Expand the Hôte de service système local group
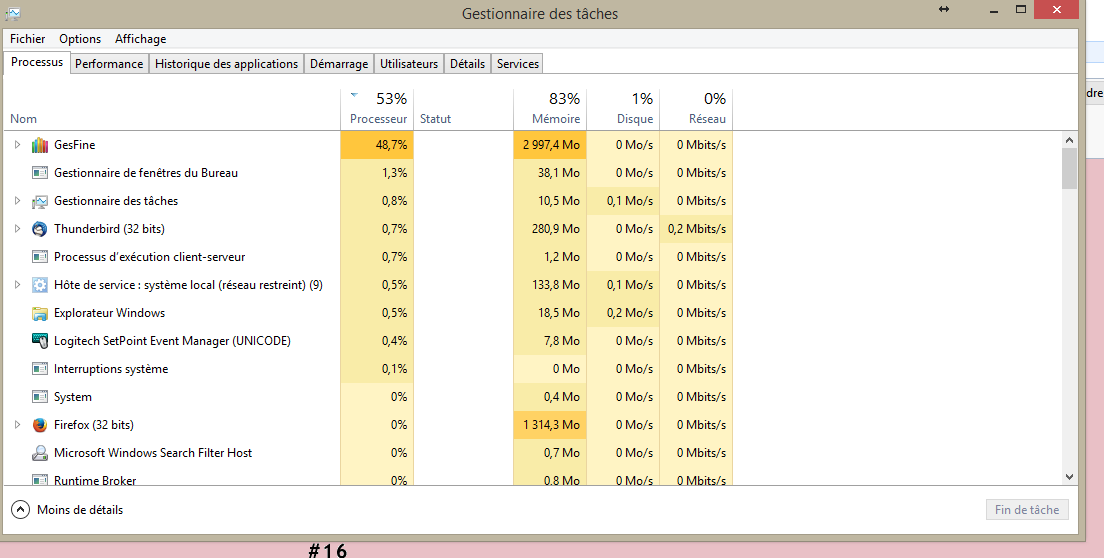Image resolution: width=1104 pixels, height=558 pixels. (x=18, y=285)
